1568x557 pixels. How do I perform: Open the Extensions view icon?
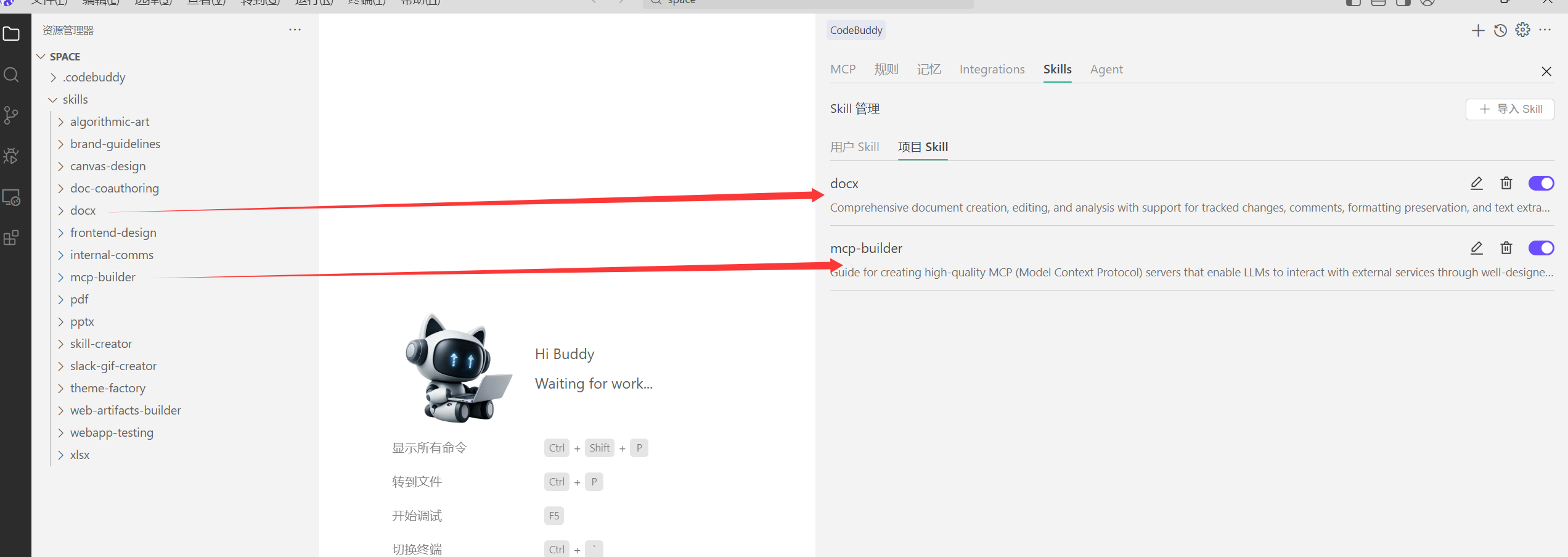tap(12, 237)
